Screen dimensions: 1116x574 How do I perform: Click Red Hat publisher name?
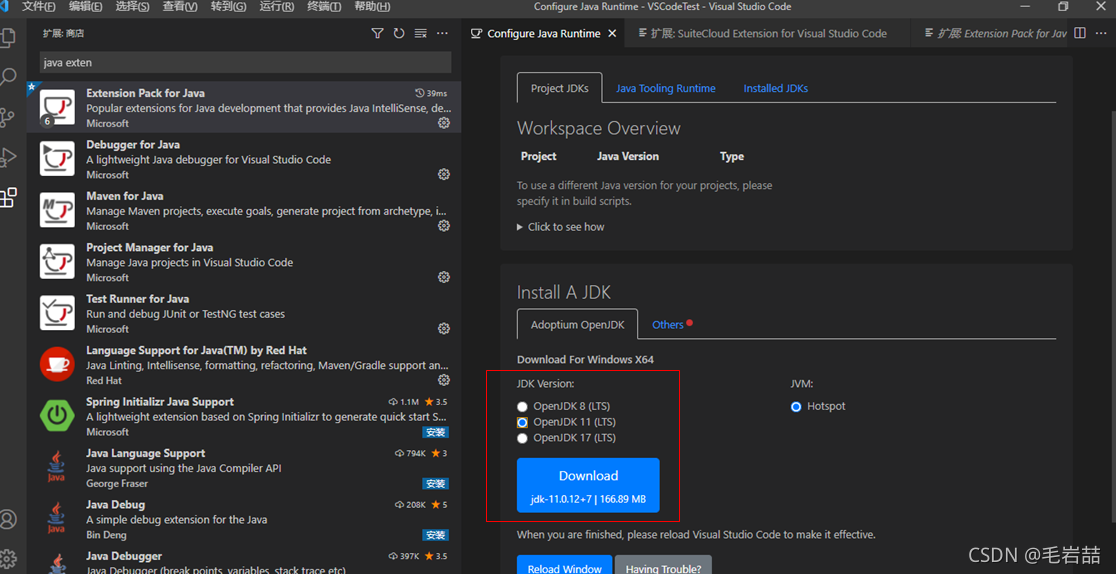104,380
